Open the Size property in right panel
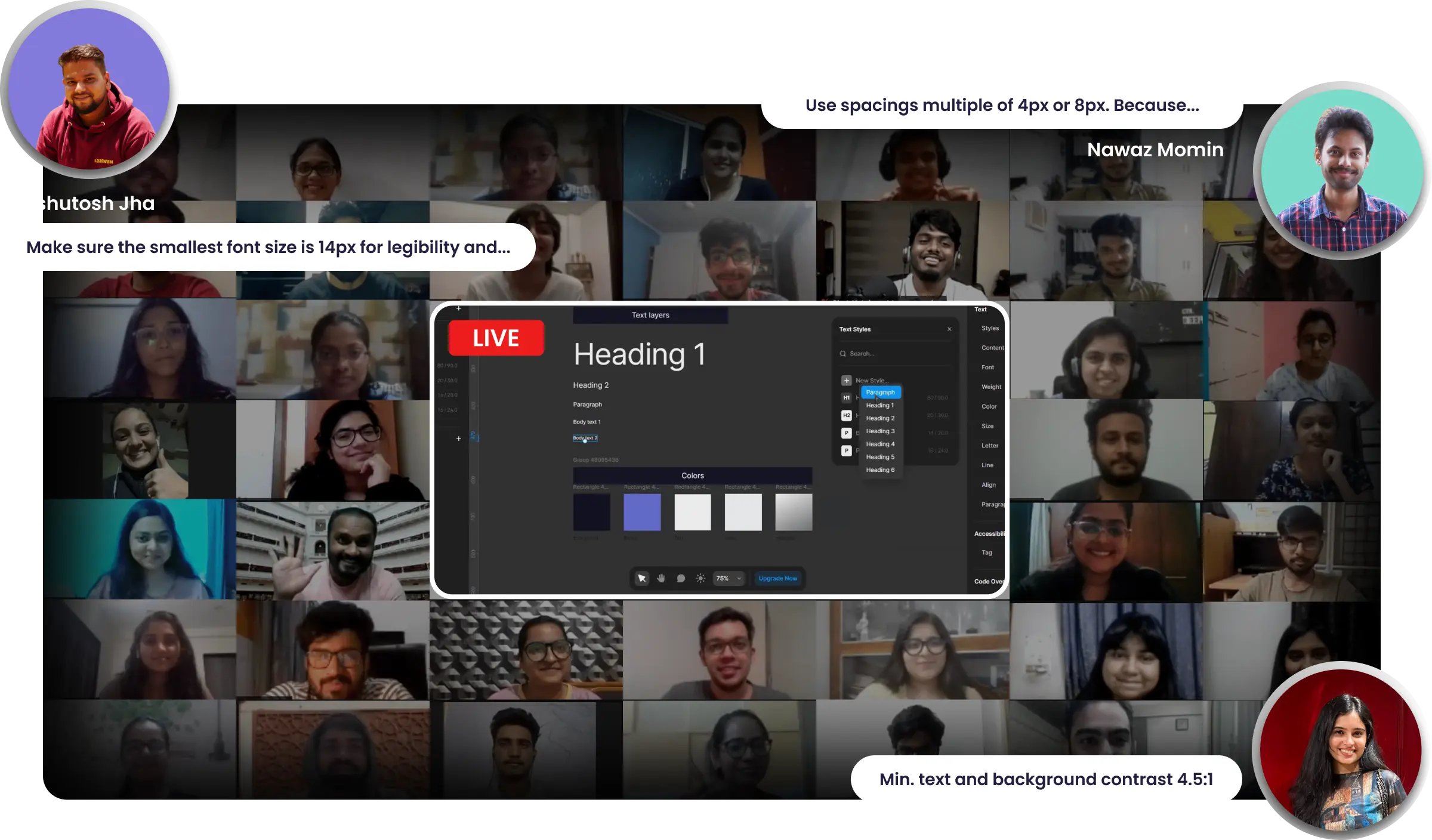This screenshot has height=840, width=1432. pyautogui.click(x=987, y=426)
